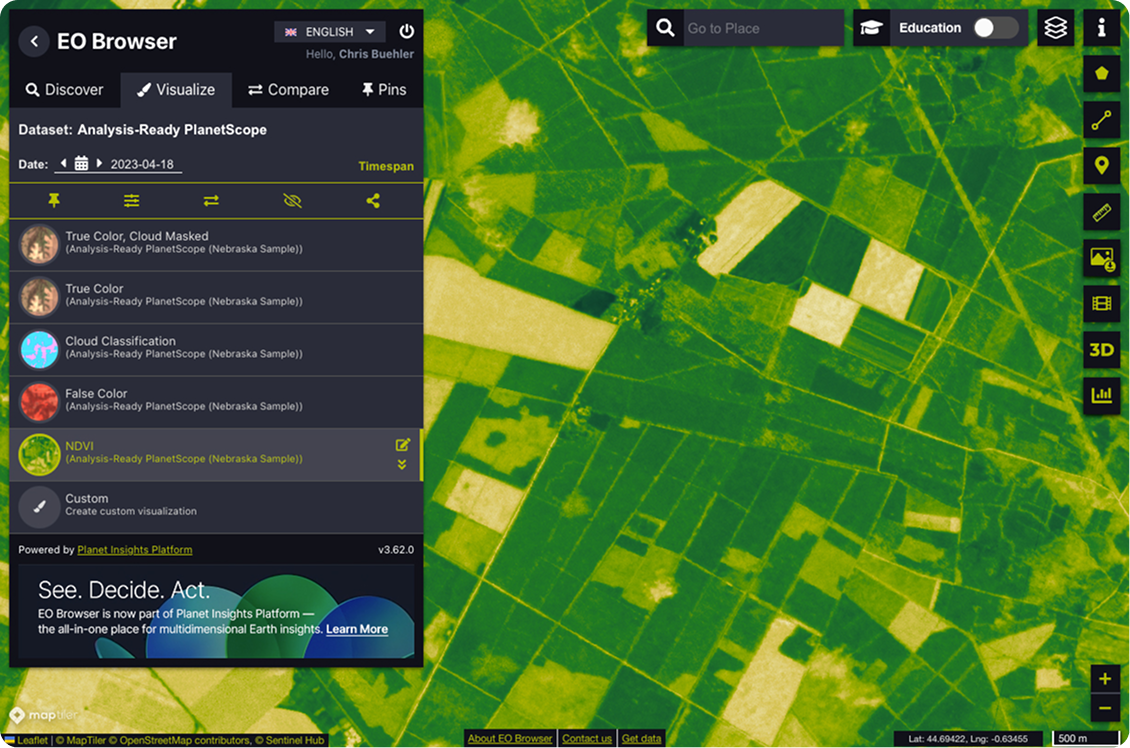This screenshot has width=1130, height=748.
Task: Select the measure ruler tool
Action: pyautogui.click(x=1101, y=212)
